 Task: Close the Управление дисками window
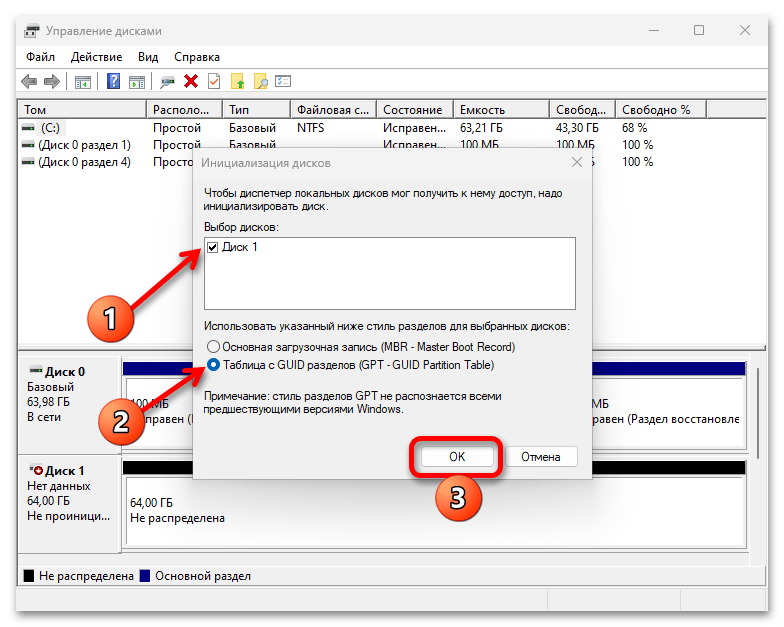[x=745, y=30]
